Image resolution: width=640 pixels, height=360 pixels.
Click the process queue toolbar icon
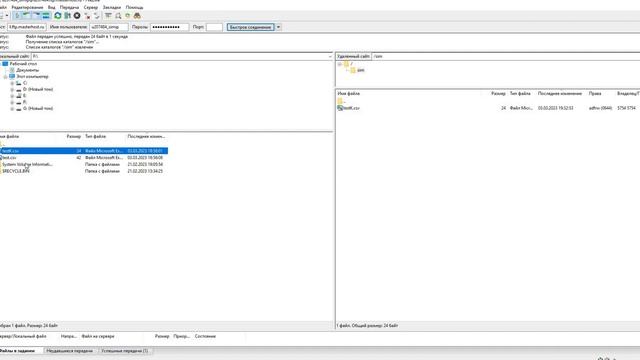coord(67,16)
